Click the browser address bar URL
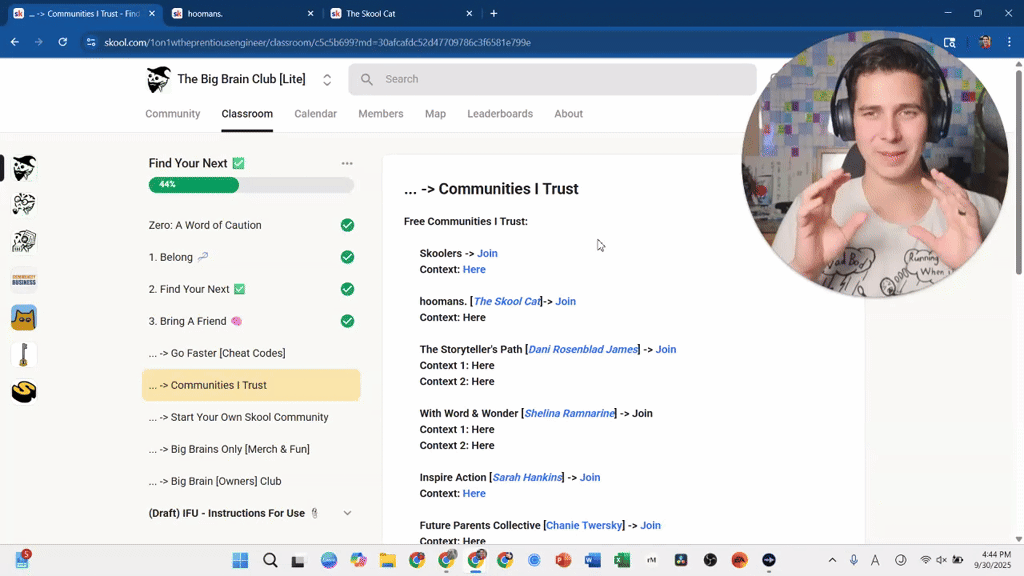Image resolution: width=1024 pixels, height=576 pixels. pyautogui.click(x=317, y=42)
